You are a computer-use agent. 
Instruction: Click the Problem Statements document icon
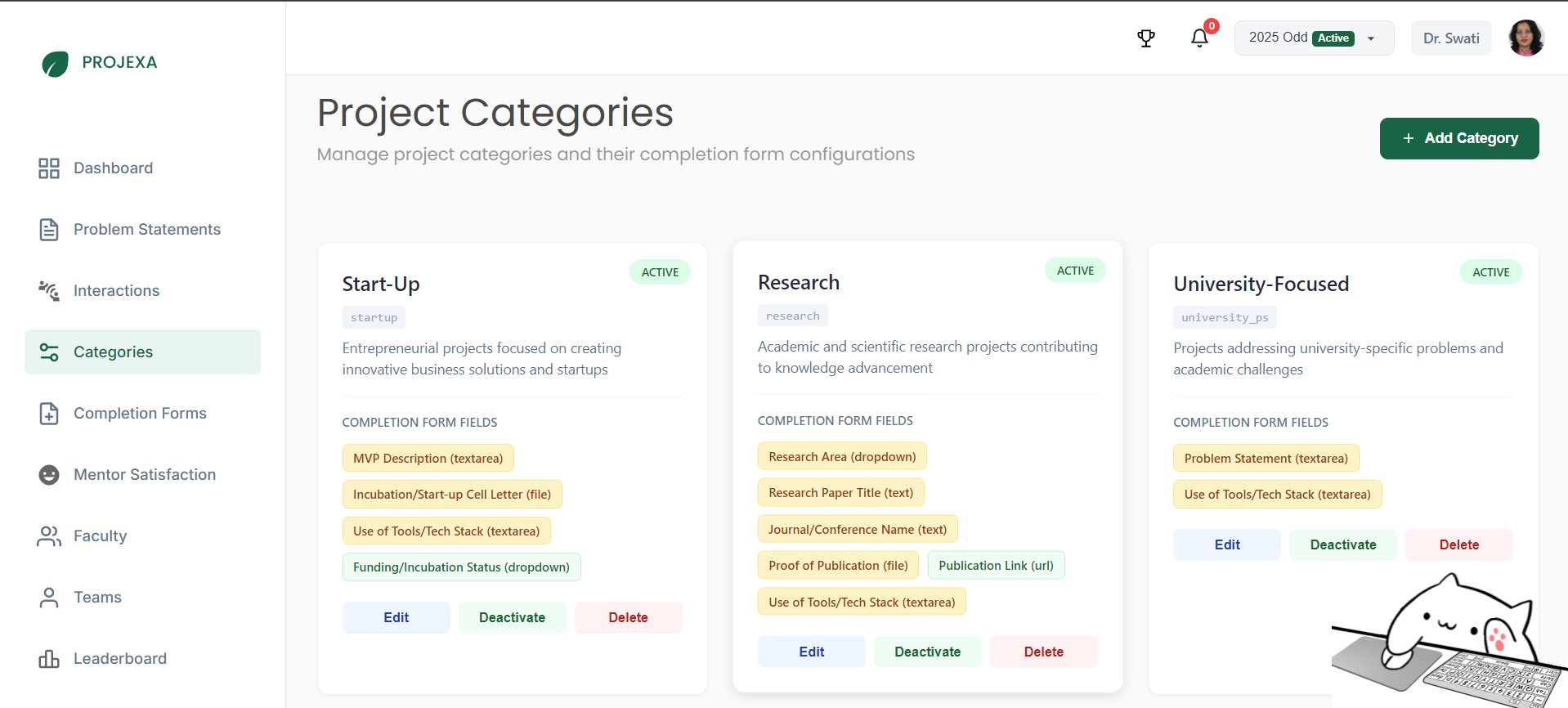click(49, 230)
